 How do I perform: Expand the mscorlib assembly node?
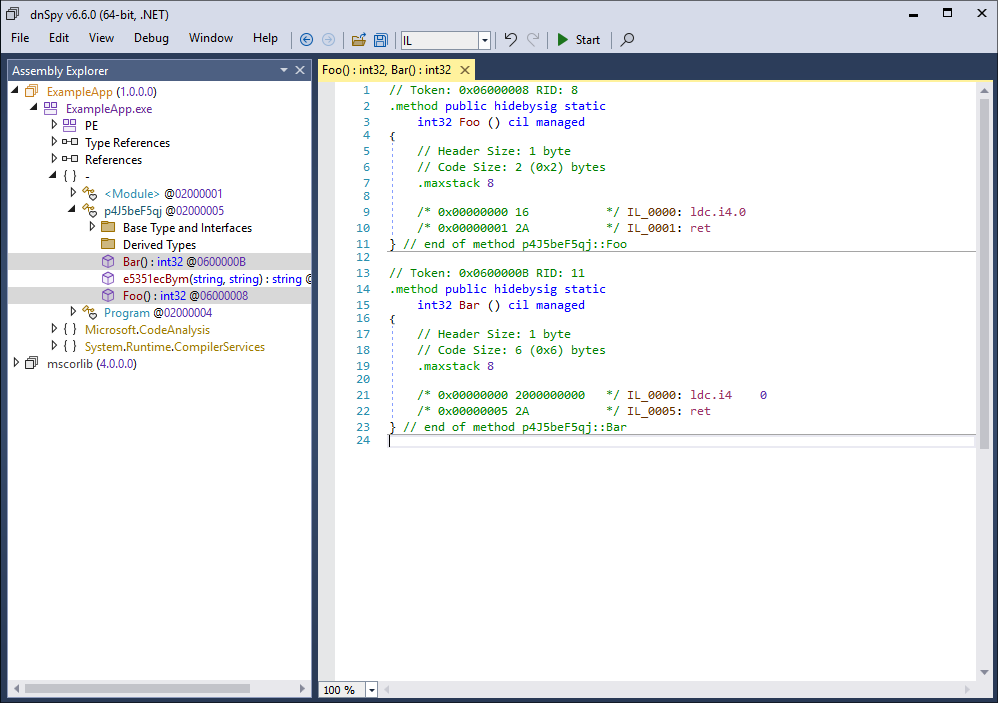[17, 363]
